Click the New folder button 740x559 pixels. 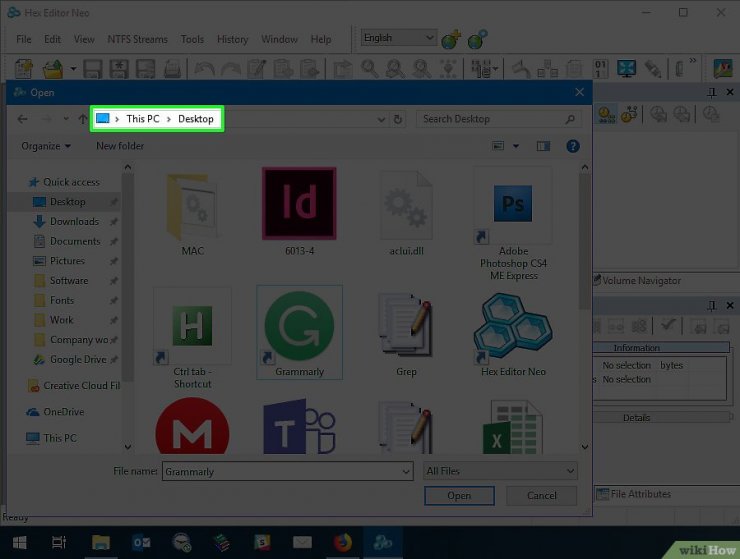[120, 146]
